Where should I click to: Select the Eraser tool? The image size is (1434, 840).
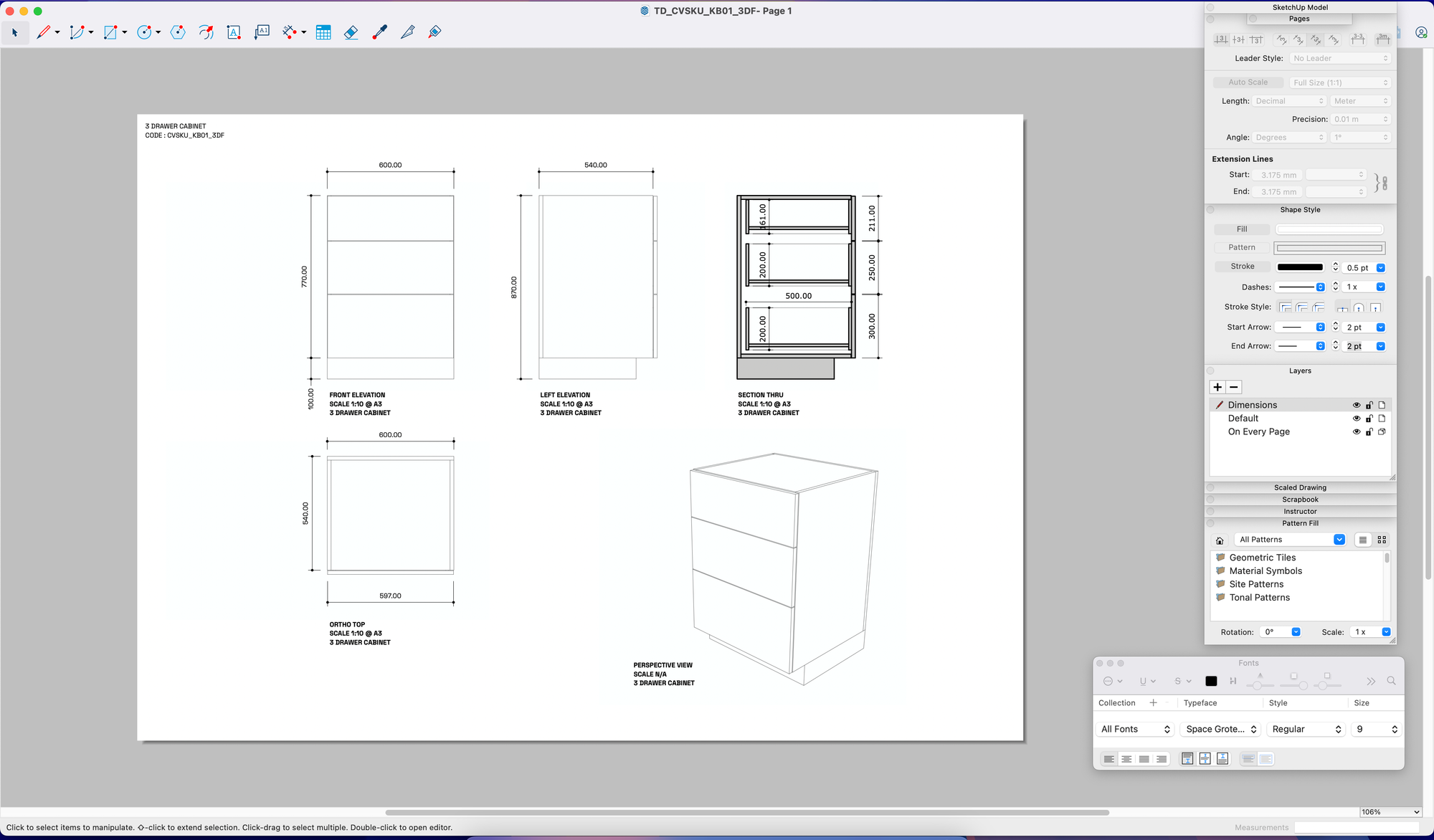coord(351,32)
